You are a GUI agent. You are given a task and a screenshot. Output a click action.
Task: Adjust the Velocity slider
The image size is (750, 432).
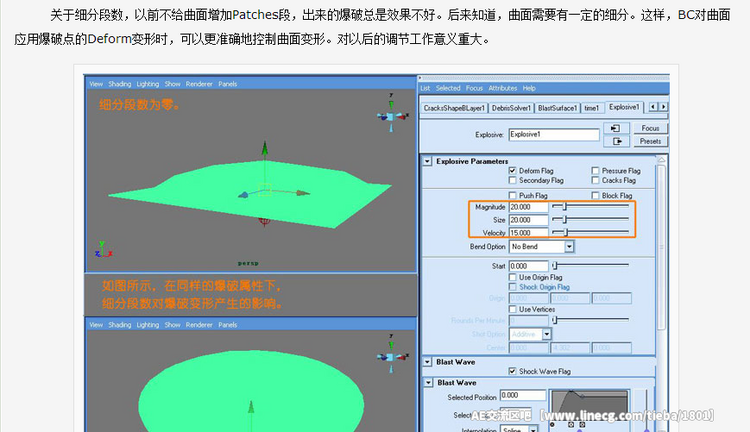(590, 233)
